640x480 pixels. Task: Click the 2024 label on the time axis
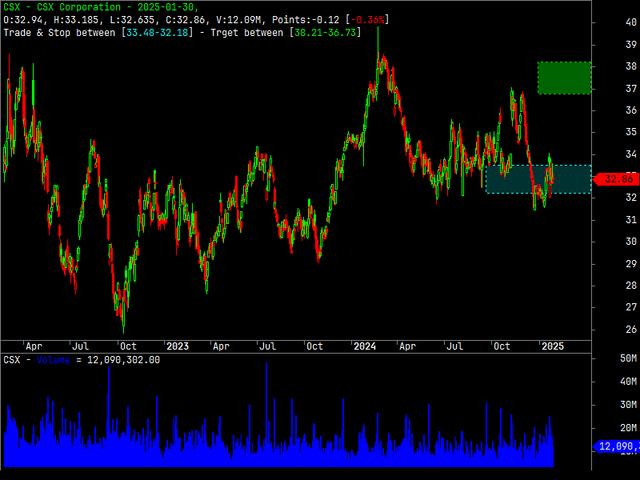point(364,346)
